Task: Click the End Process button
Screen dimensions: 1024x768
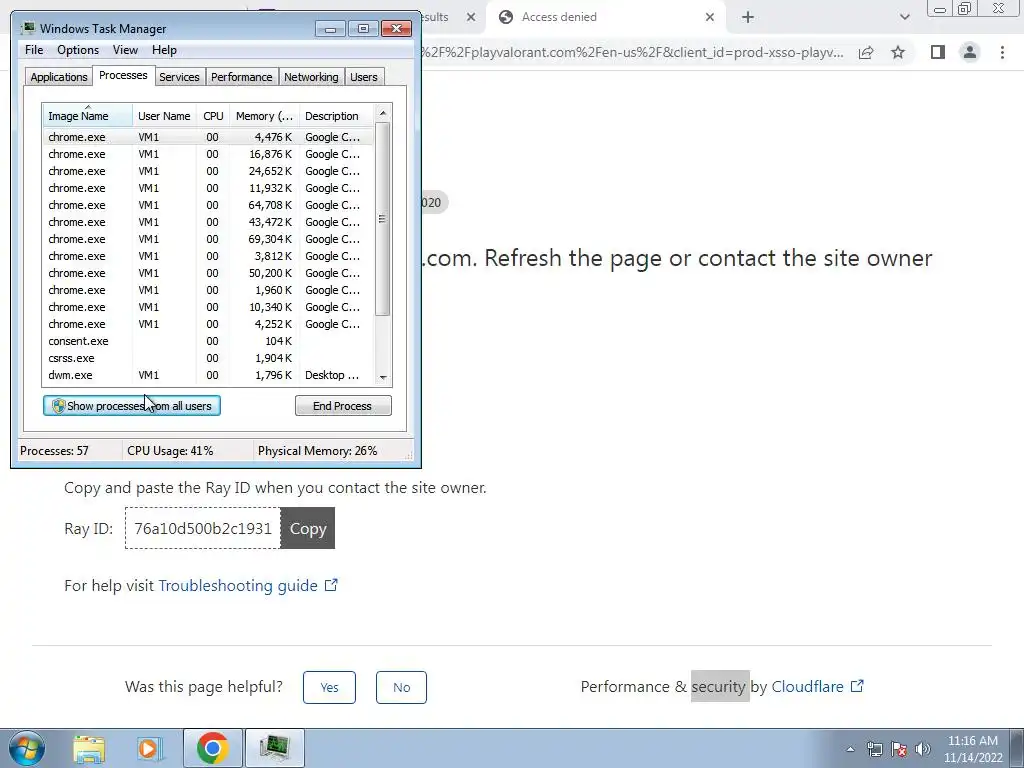Action: click(343, 406)
